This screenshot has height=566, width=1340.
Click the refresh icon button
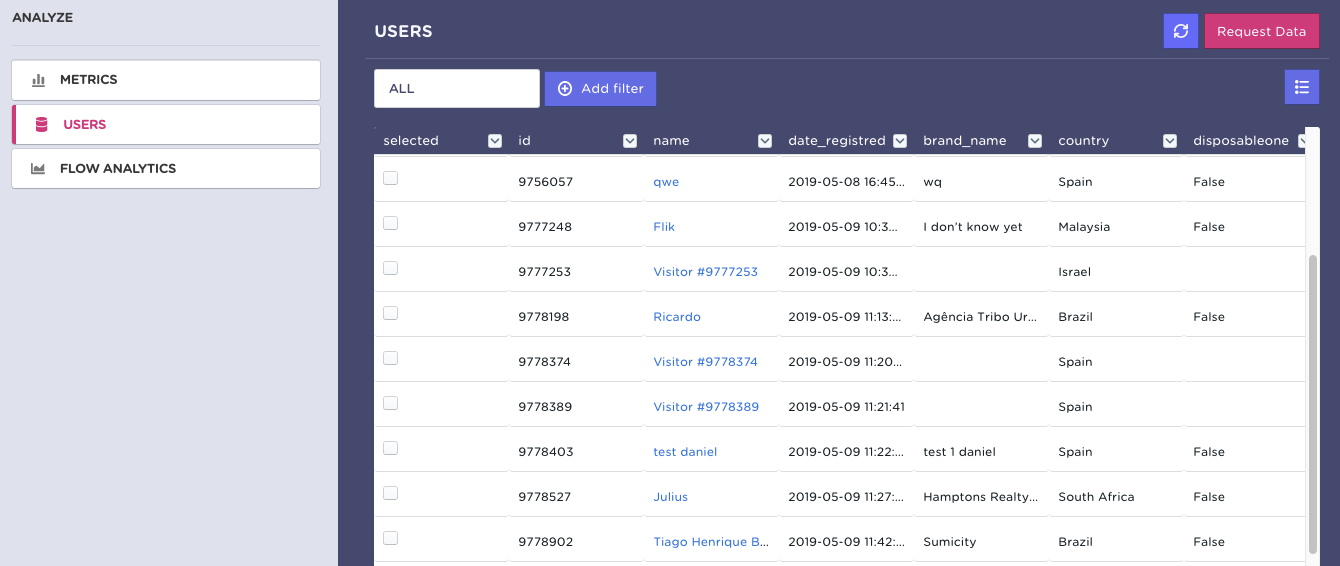(x=1180, y=31)
